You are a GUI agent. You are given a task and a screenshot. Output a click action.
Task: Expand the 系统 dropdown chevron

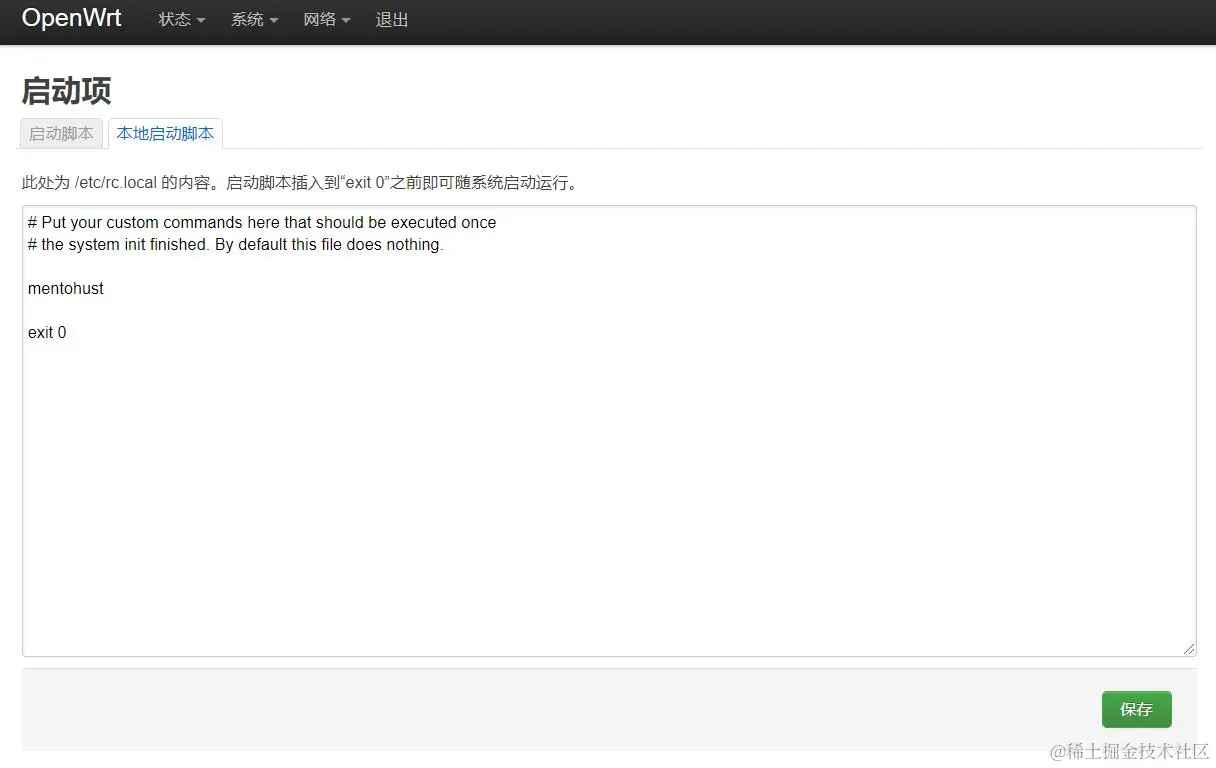pos(275,21)
